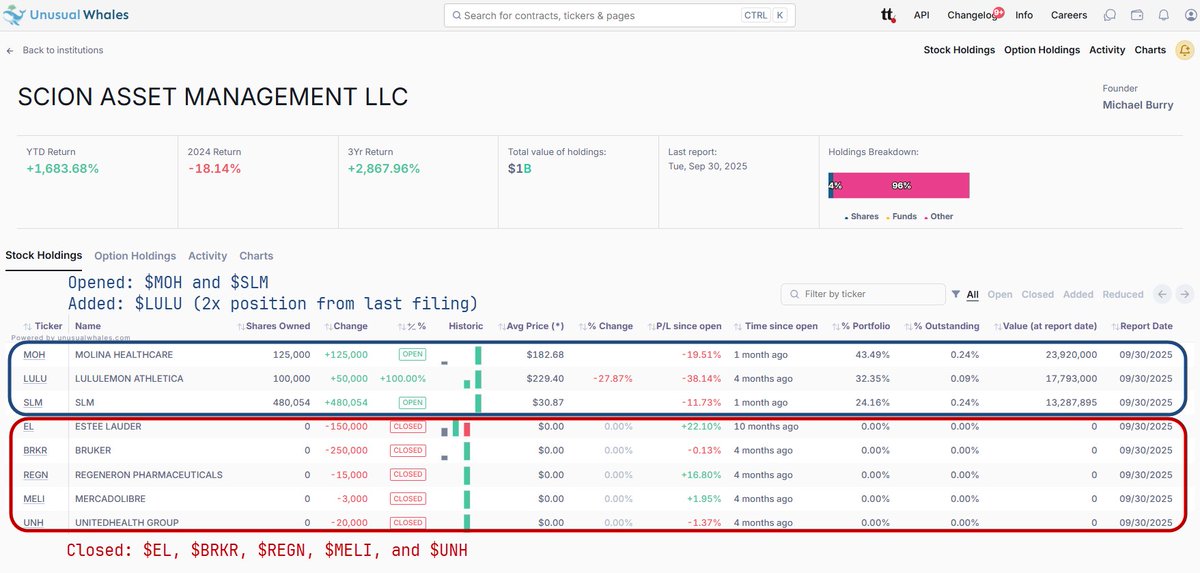
Task: Add alert with yellow bell button
Action: click(1184, 50)
